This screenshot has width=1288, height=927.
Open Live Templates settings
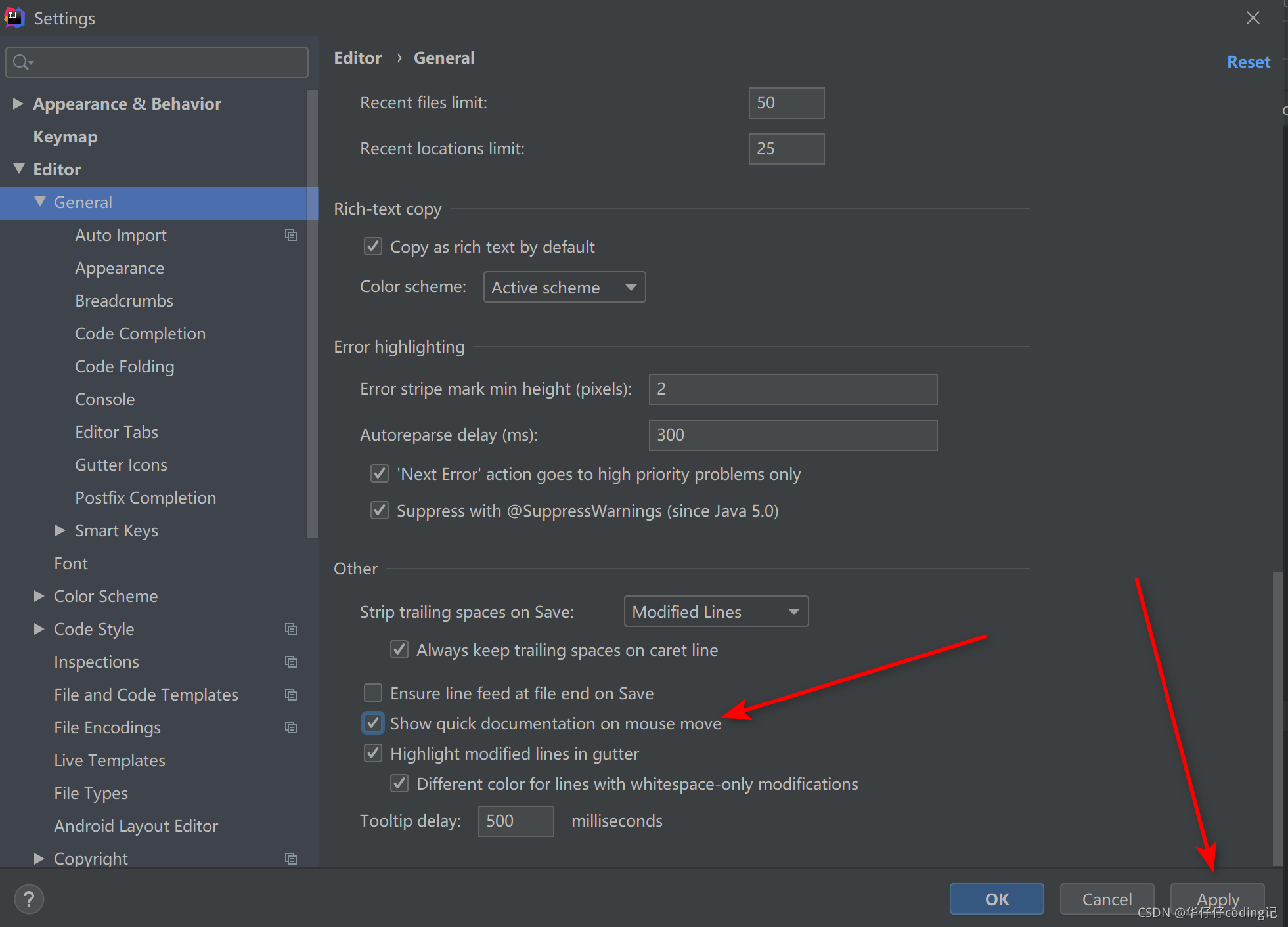(110, 760)
